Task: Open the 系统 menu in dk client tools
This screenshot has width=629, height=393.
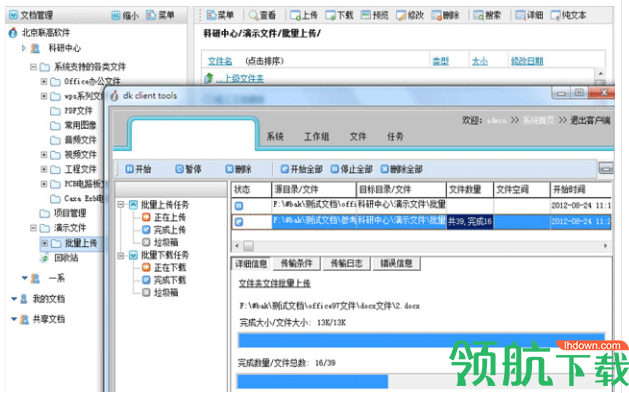Action: 275,137
